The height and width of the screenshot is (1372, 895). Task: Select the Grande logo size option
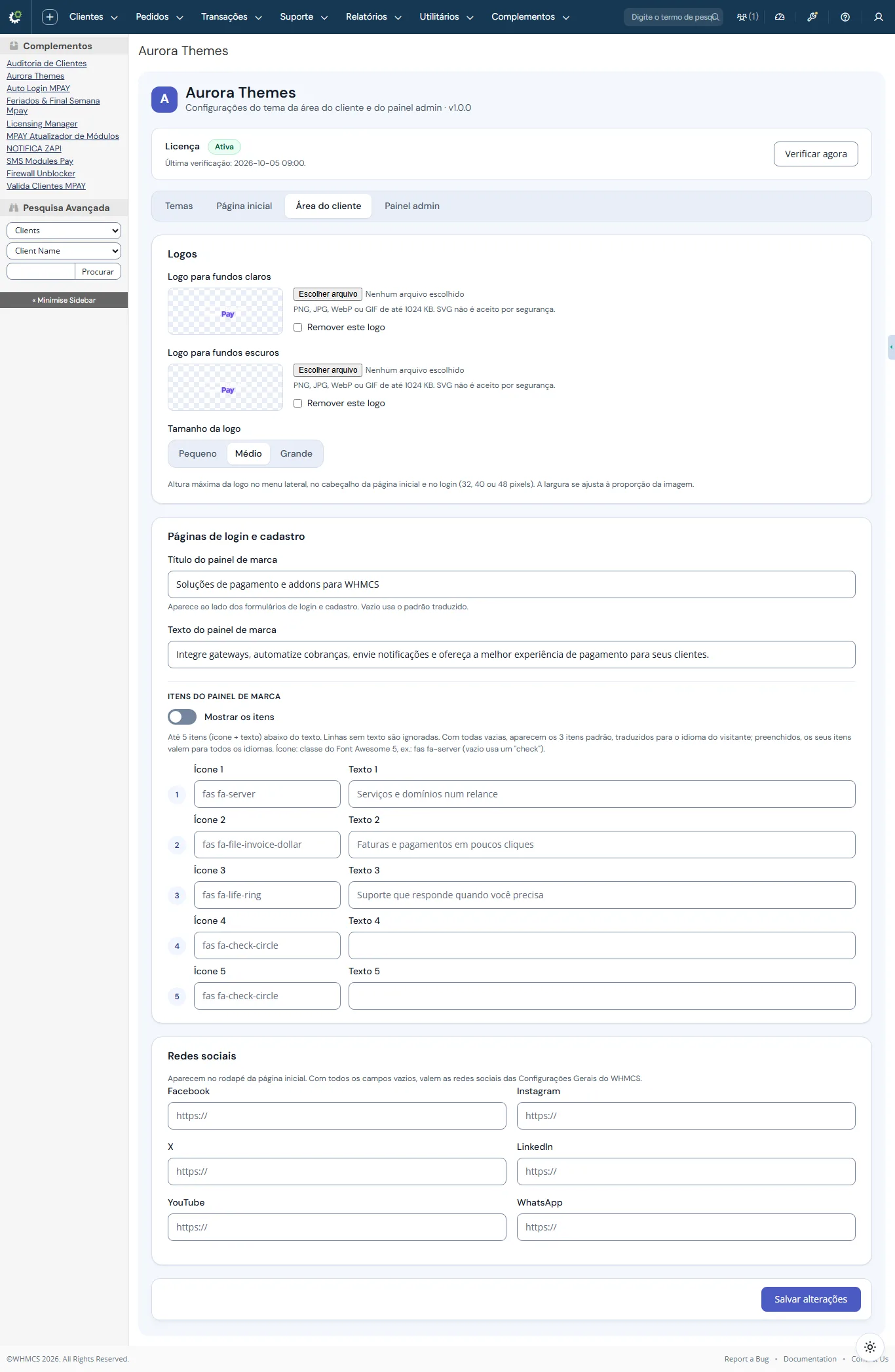coord(296,453)
